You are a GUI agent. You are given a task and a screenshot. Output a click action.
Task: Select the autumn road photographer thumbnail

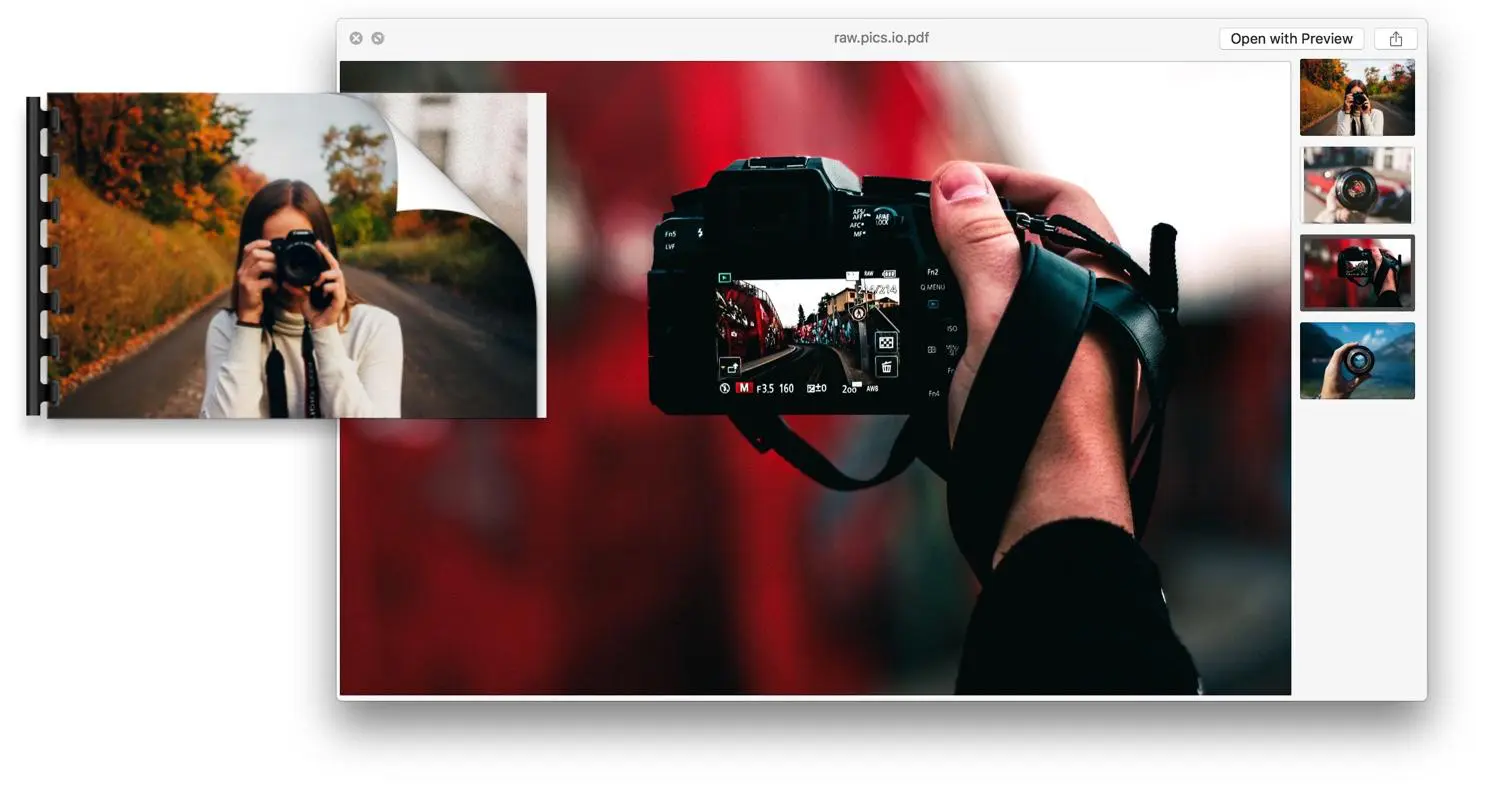tap(1356, 97)
